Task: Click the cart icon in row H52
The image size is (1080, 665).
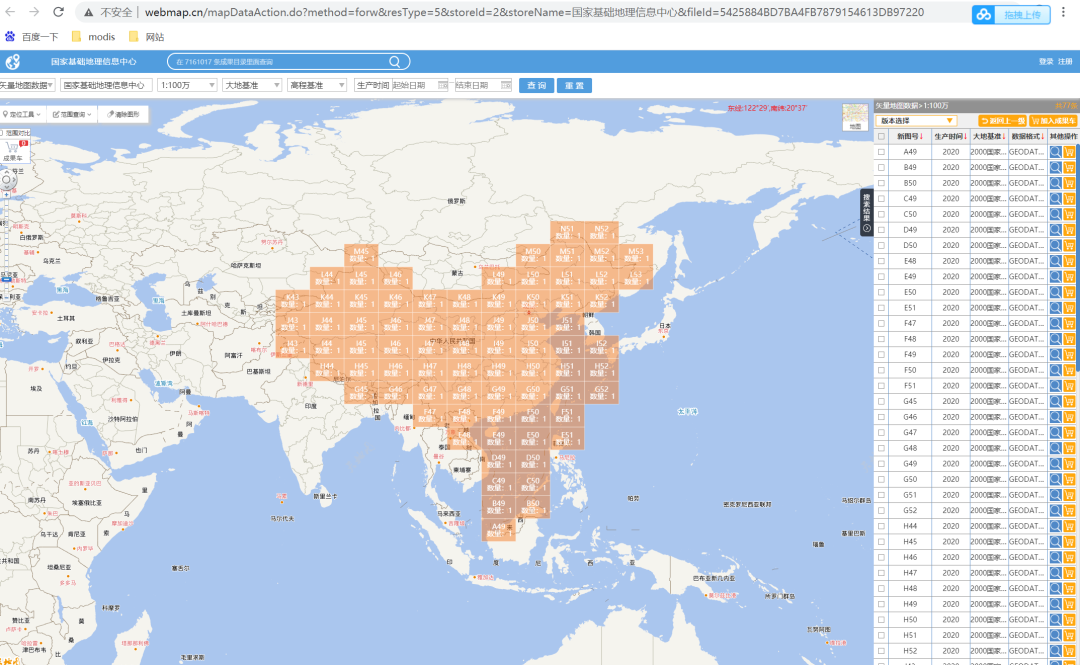Action: [x=1069, y=651]
